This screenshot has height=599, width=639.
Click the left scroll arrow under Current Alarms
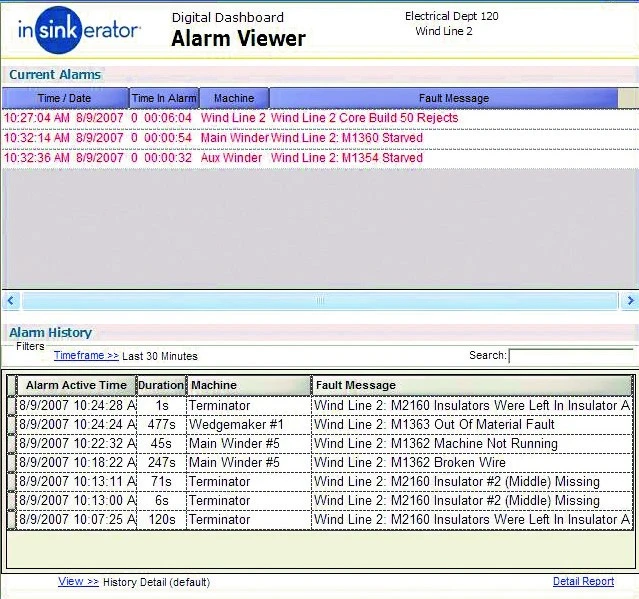coord(11,301)
